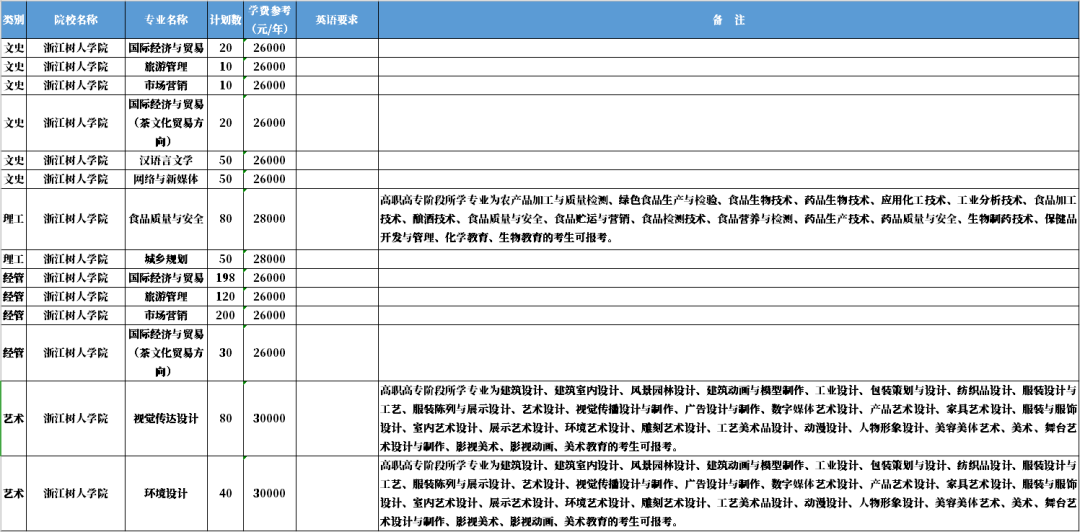
Task: Click the remarks cell for 环境设计
Action: (729, 493)
